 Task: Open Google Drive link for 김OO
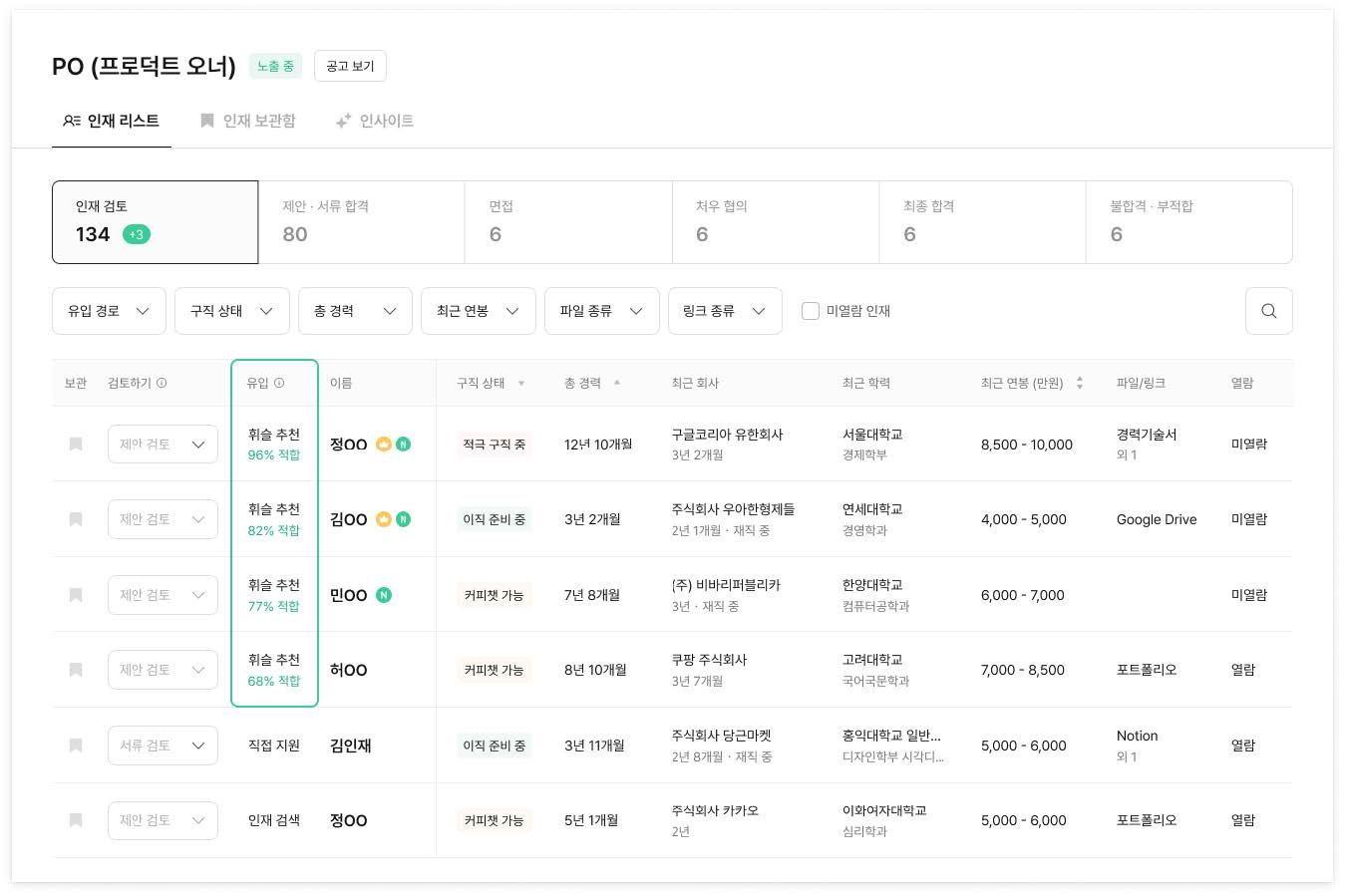(x=1157, y=519)
